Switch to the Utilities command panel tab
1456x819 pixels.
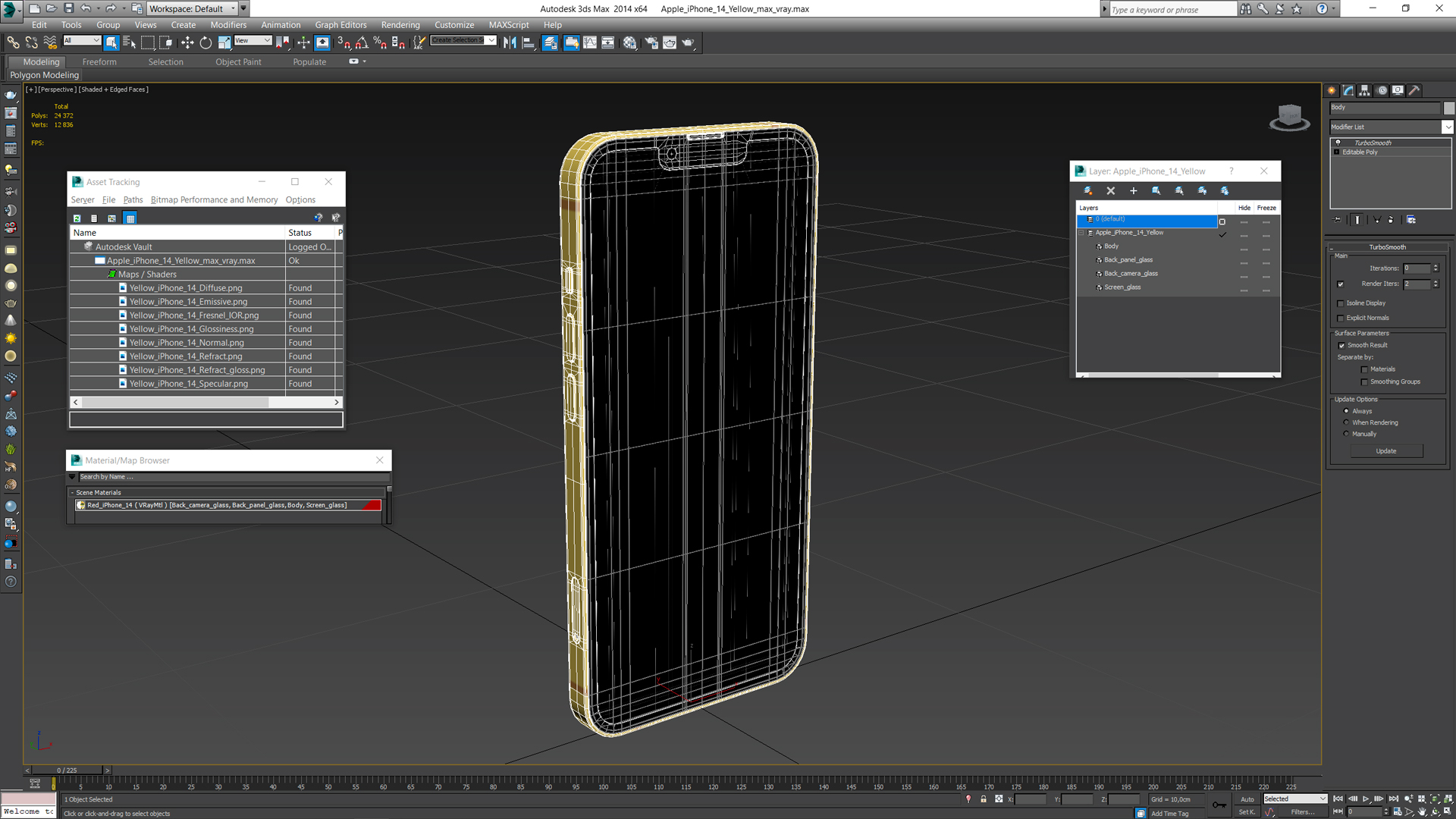coord(1414,90)
